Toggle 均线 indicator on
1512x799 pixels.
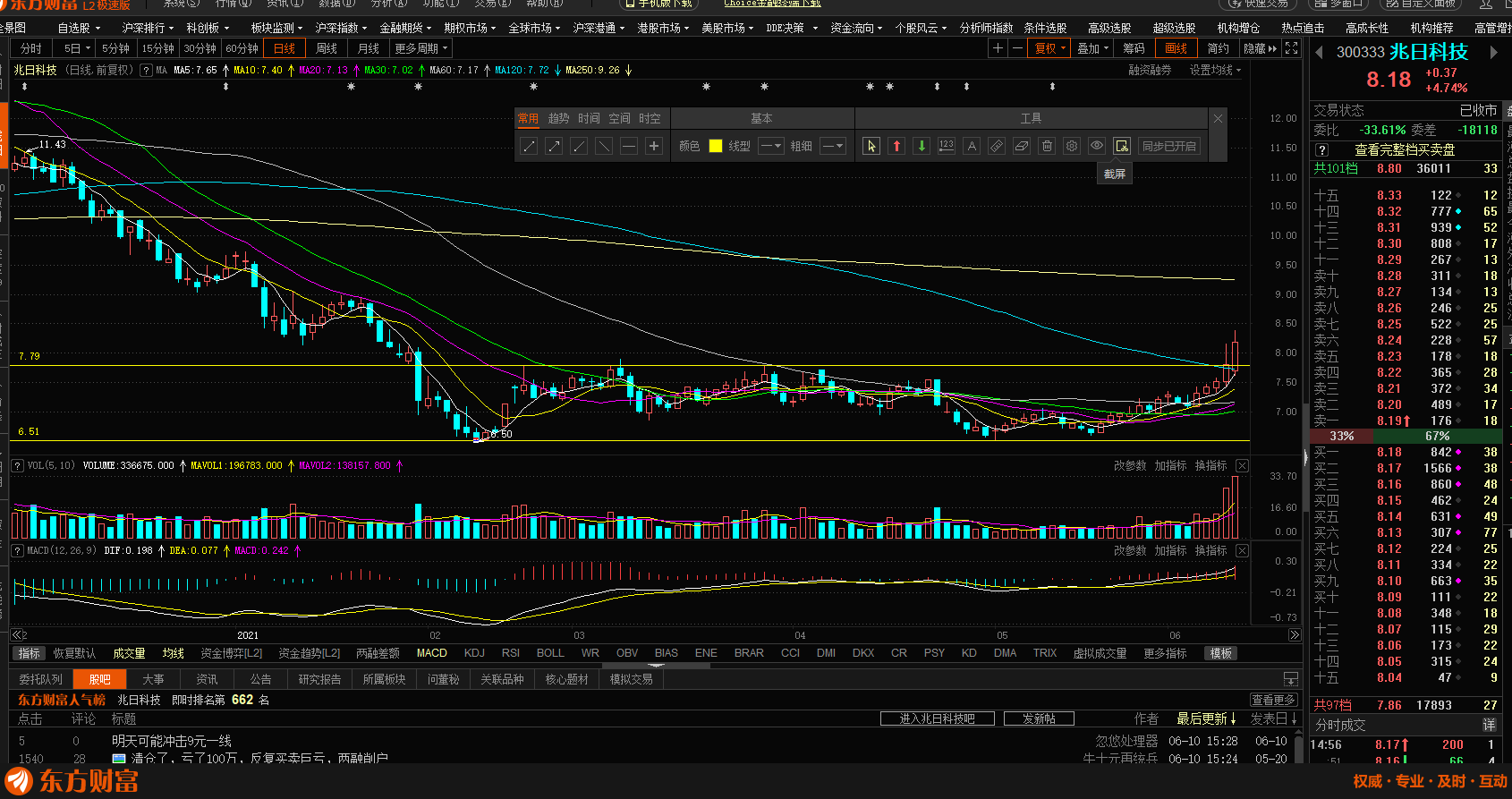tap(174, 653)
